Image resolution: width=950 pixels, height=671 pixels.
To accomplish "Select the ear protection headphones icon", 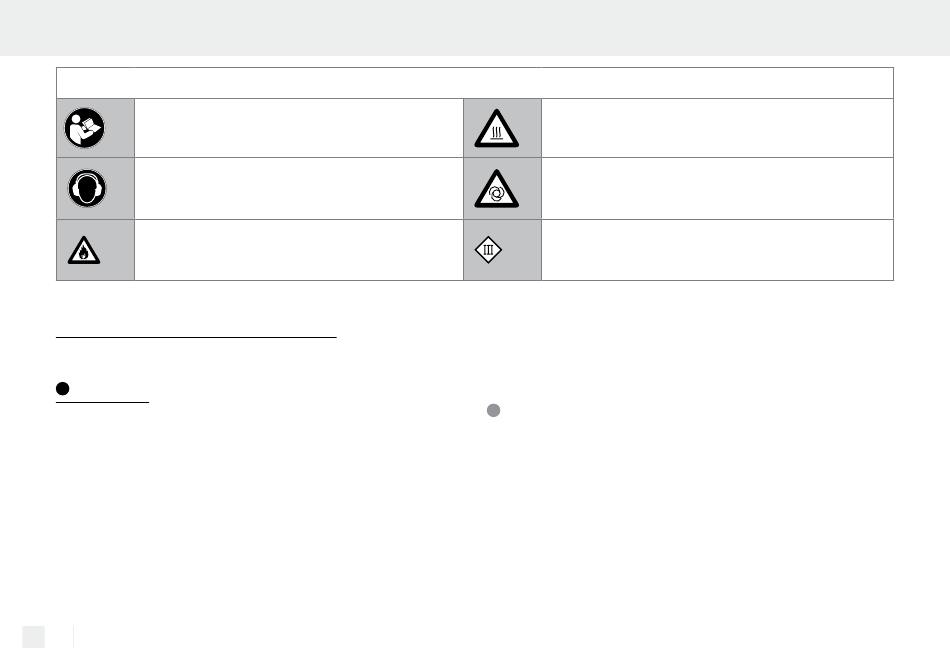I will point(87,188).
